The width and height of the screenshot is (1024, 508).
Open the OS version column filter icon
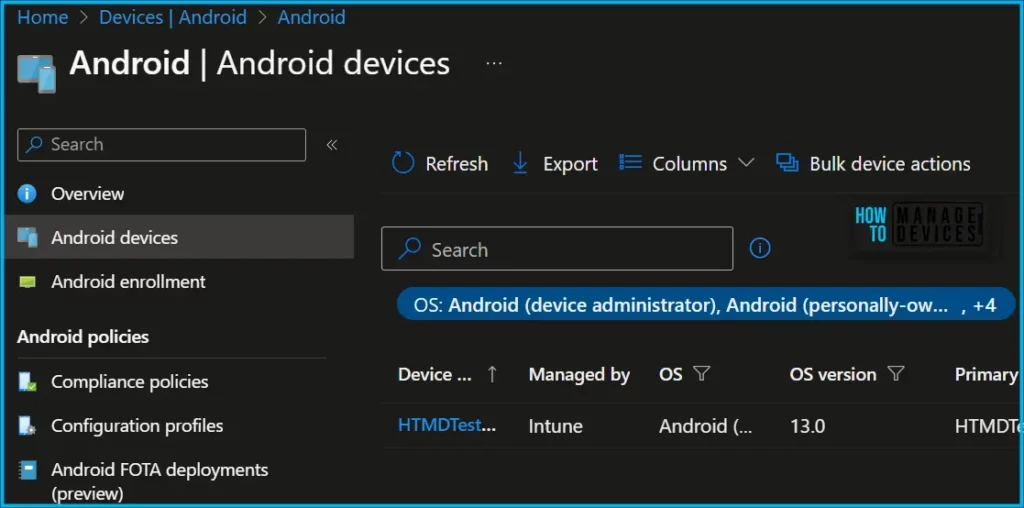[x=896, y=373]
